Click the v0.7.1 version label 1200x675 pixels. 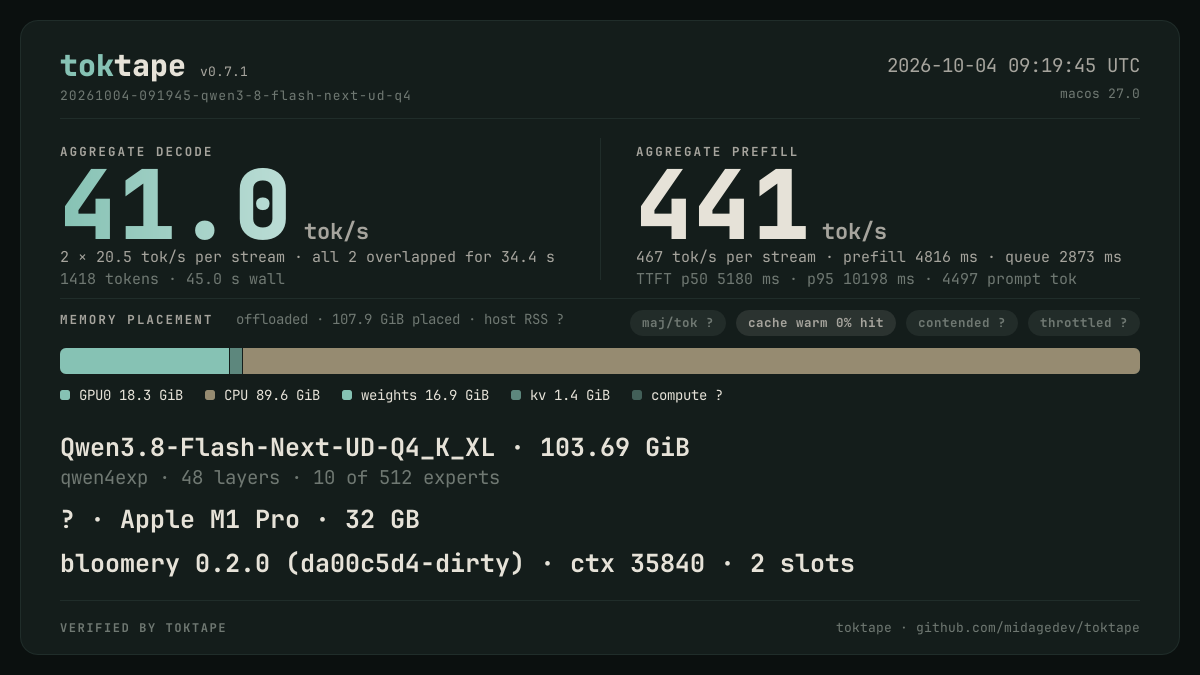click(224, 72)
